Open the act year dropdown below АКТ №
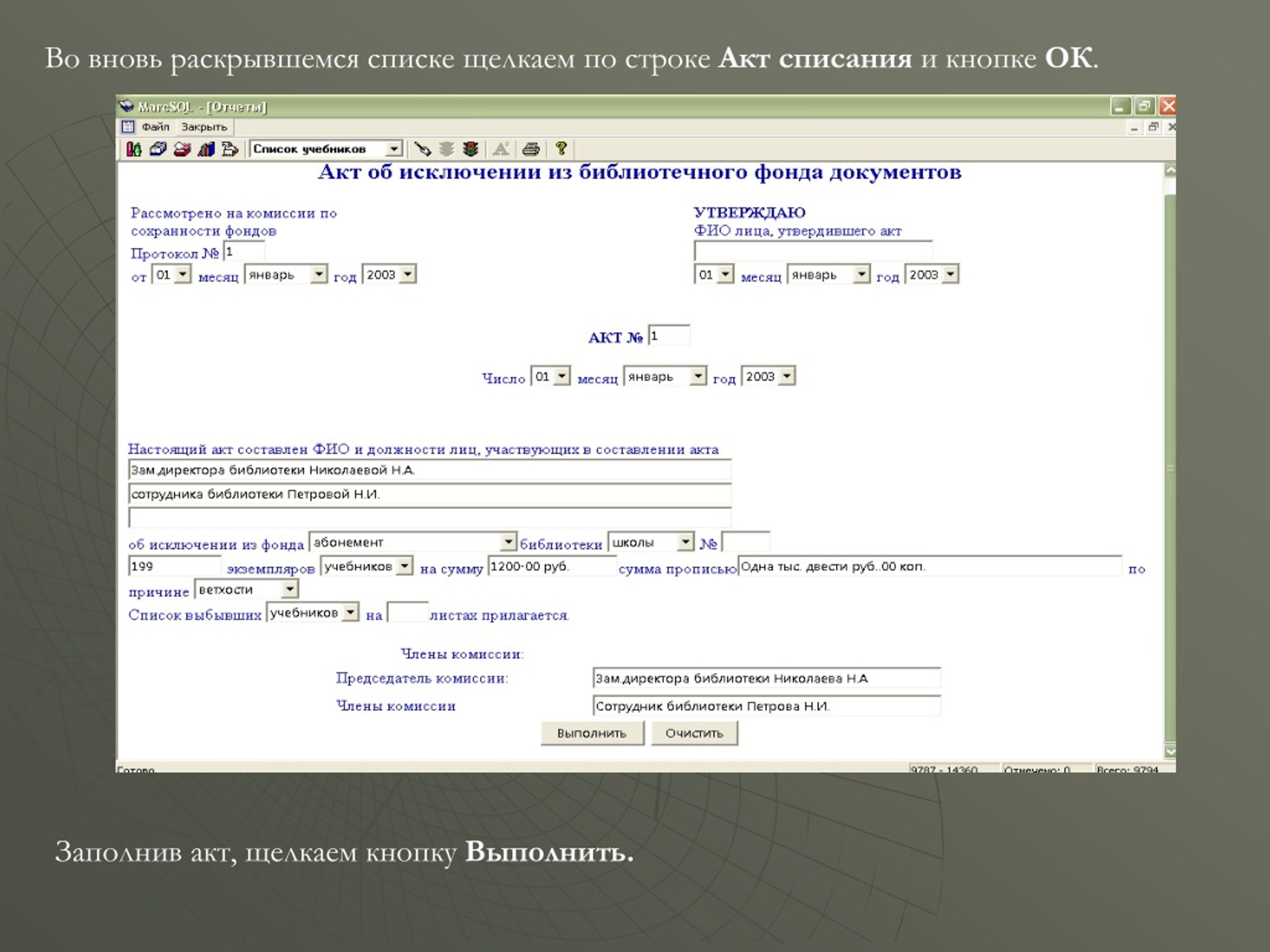1270x952 pixels. pos(787,376)
